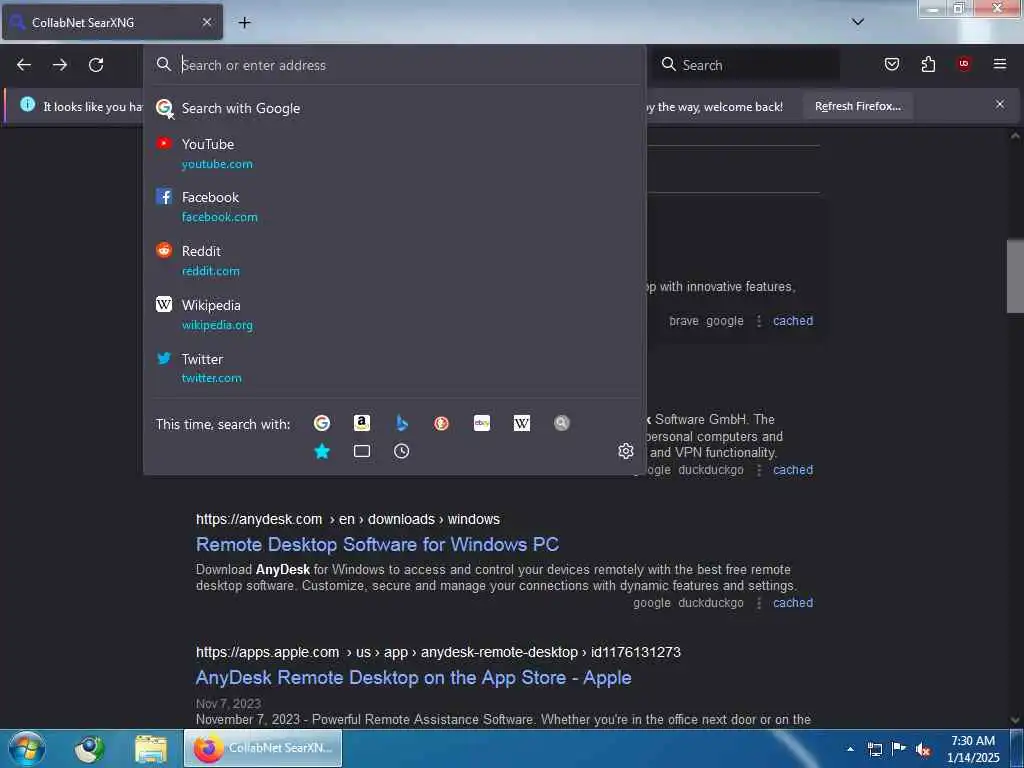Open cached link of VPN functionality result
This screenshot has height=768, width=1024.
[x=793, y=470]
